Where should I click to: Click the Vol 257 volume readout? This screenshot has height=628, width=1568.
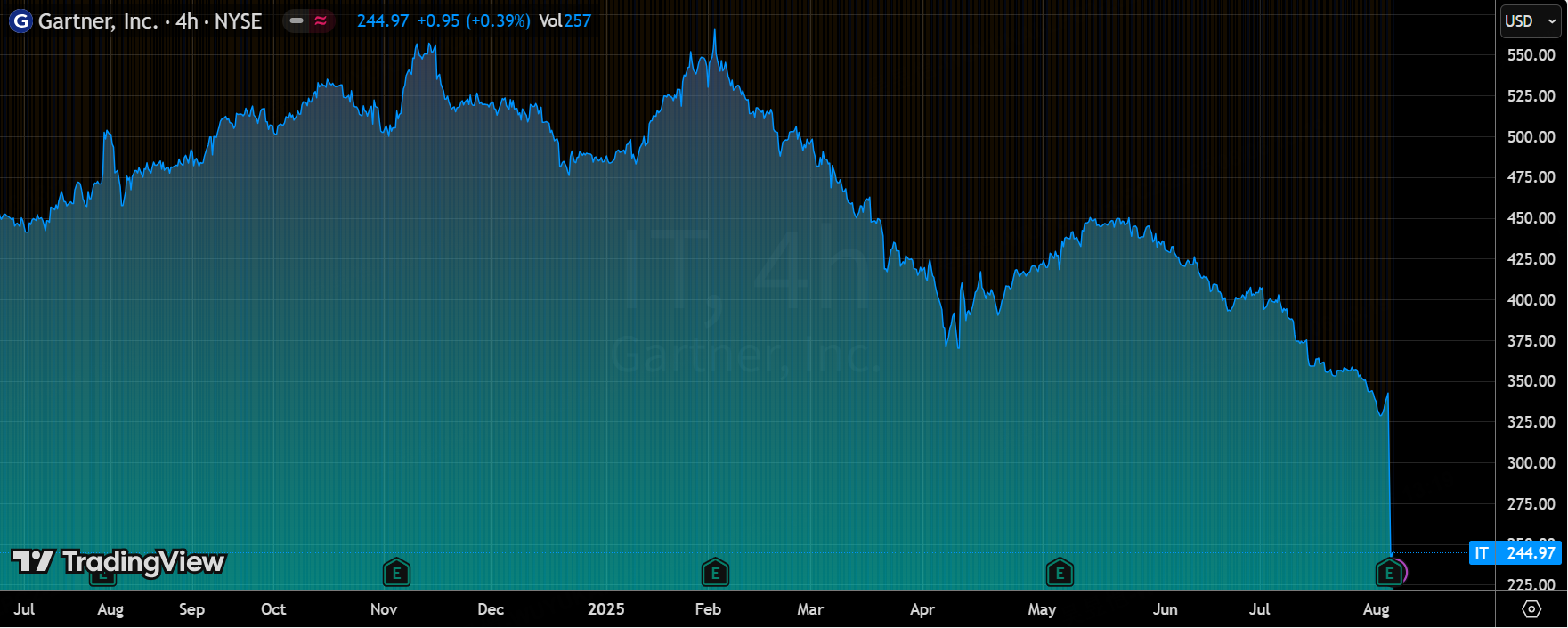point(565,20)
